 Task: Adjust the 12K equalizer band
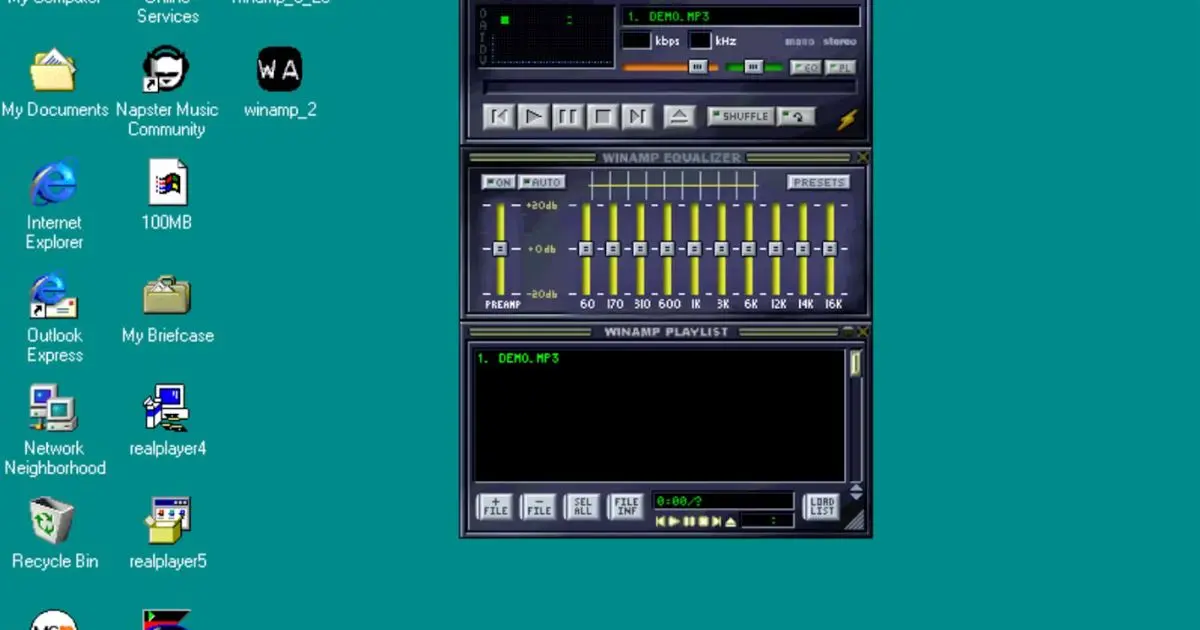[775, 249]
